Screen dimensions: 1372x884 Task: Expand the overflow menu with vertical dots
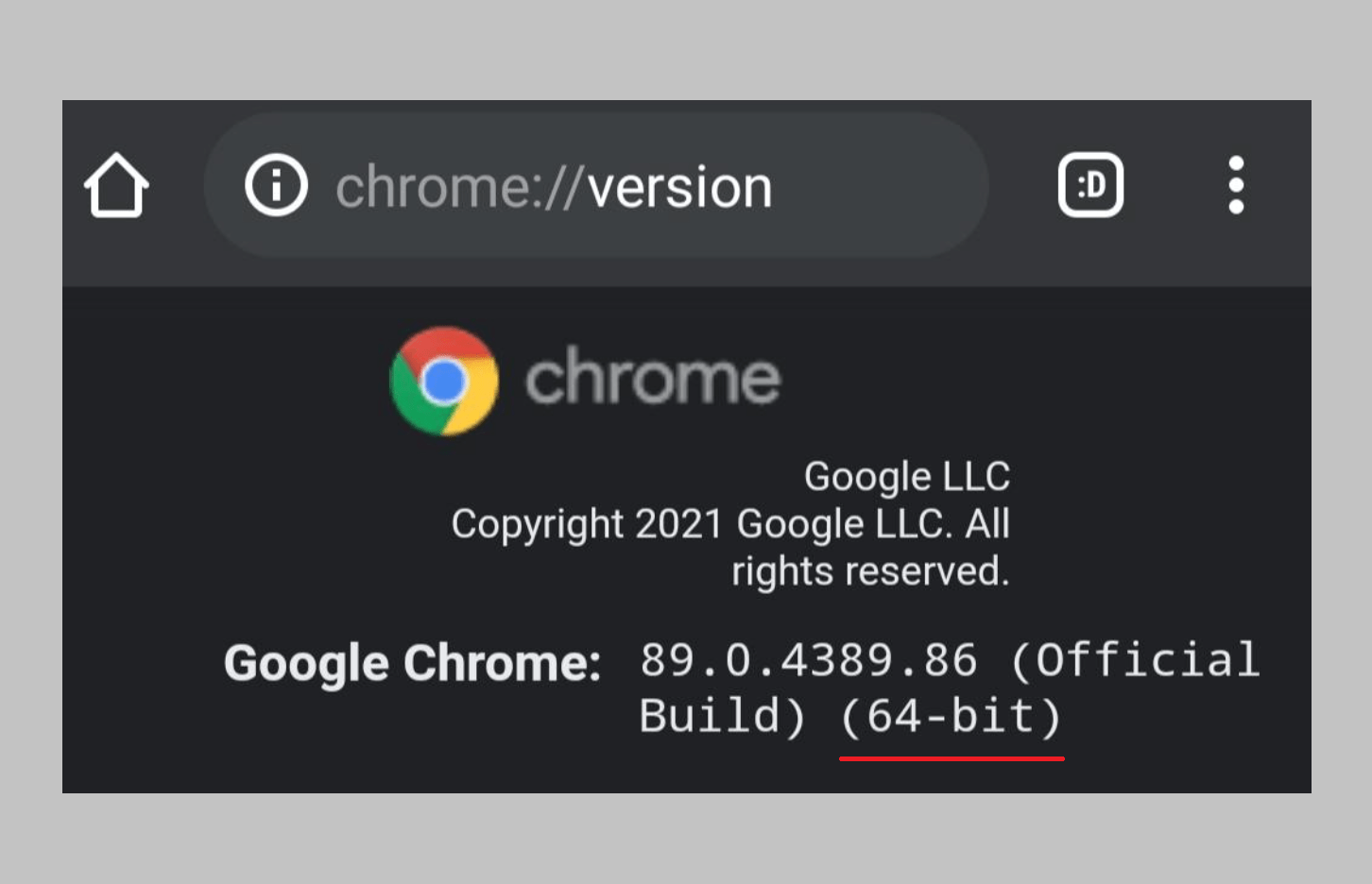tap(1236, 186)
